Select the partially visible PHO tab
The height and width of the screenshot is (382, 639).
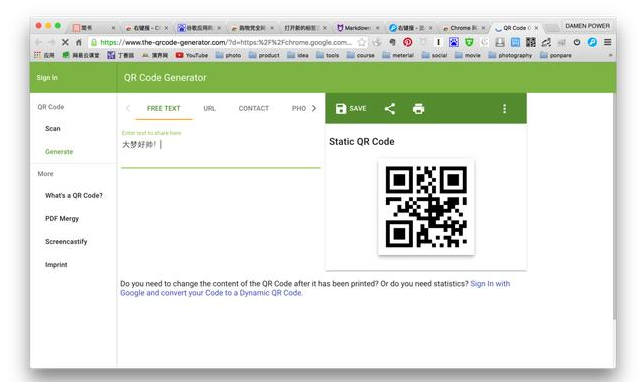click(x=299, y=108)
